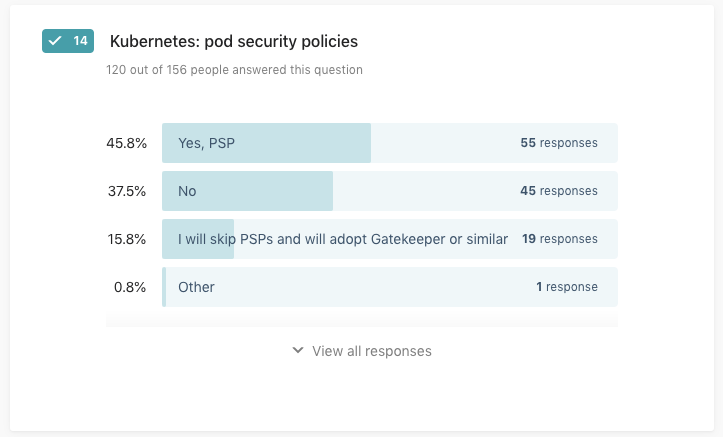Click the checkmark icon in question badge
The width and height of the screenshot is (723, 437).
coord(56,41)
